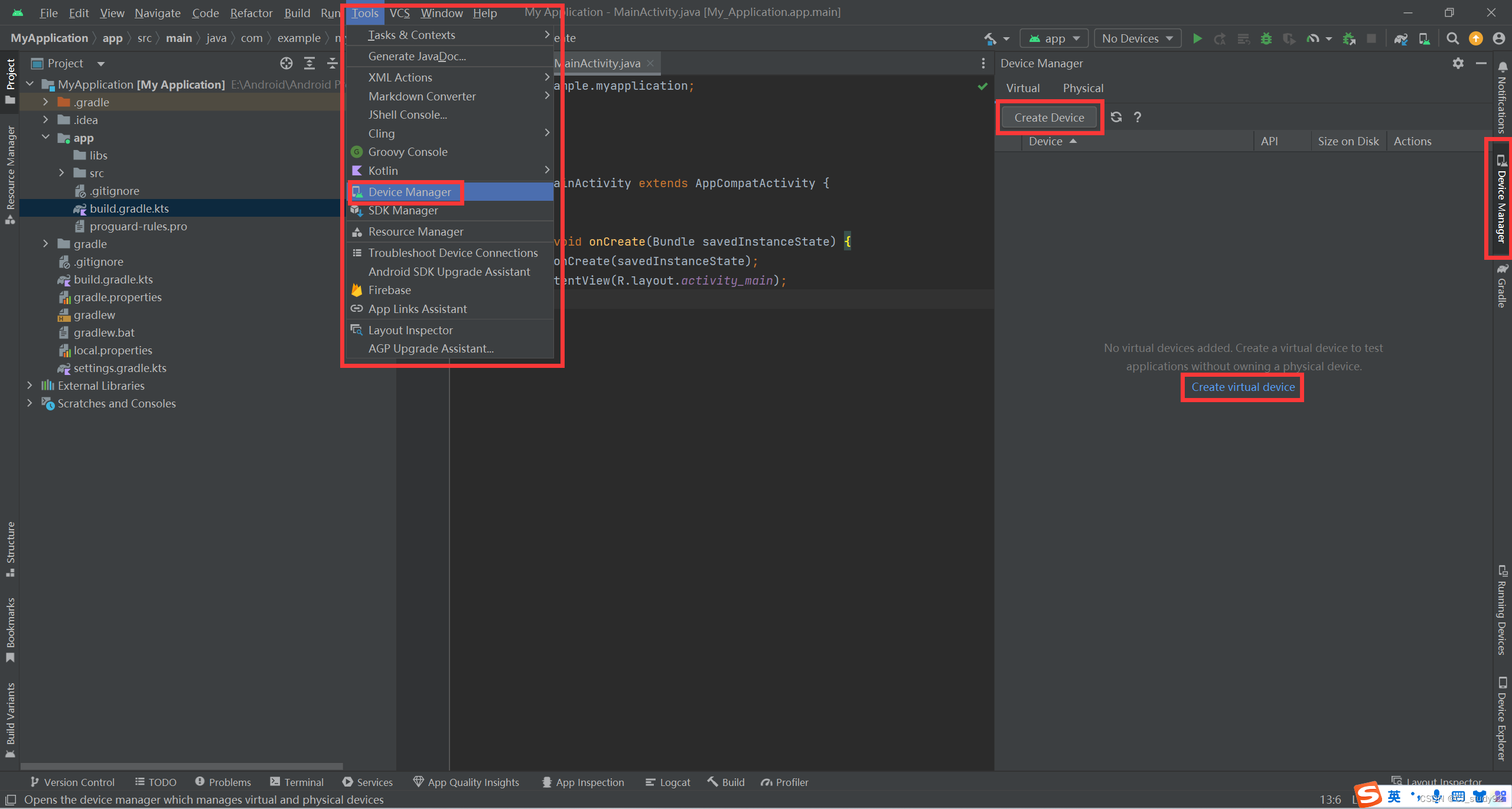
Task: Open Search Everywhere magnifier icon
Action: (x=1452, y=39)
